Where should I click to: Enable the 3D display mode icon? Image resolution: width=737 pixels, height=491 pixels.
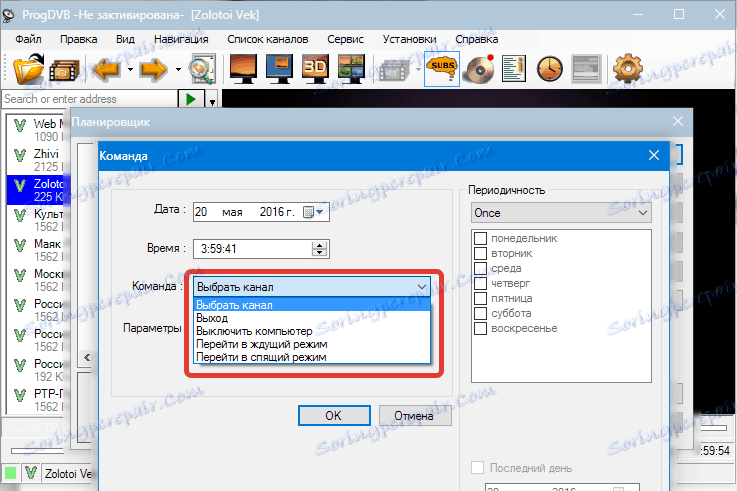(x=315, y=69)
